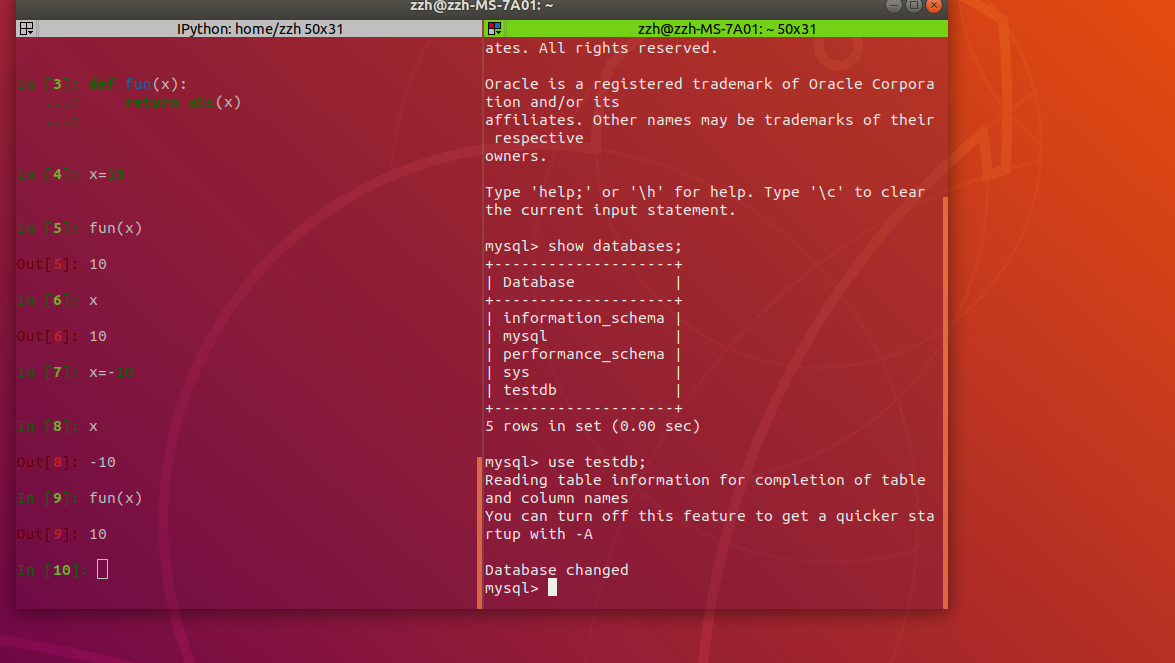Click the 'mysql' row in the database table
The height and width of the screenshot is (663, 1175).
525,336
